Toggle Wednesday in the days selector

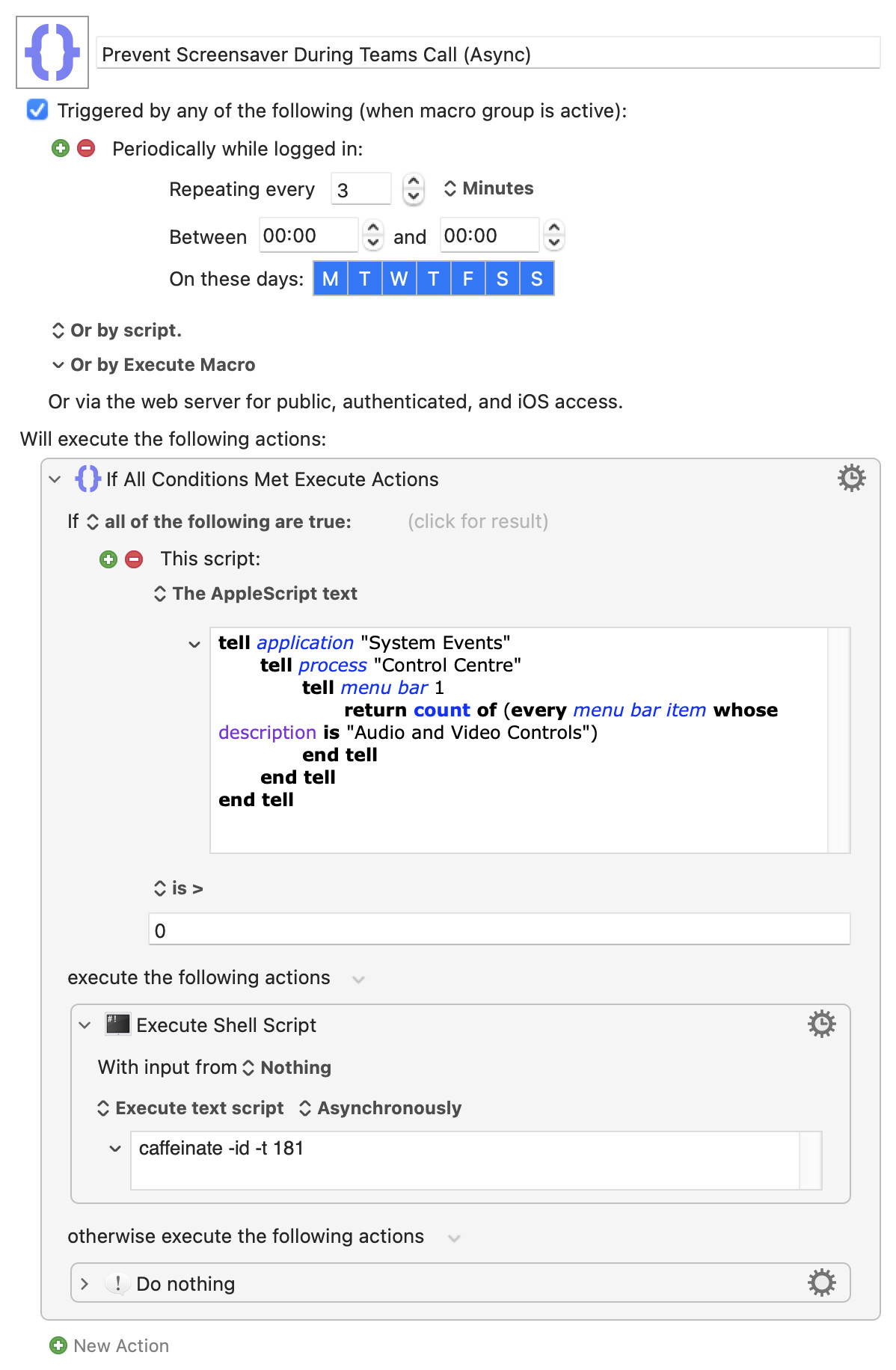pos(399,279)
